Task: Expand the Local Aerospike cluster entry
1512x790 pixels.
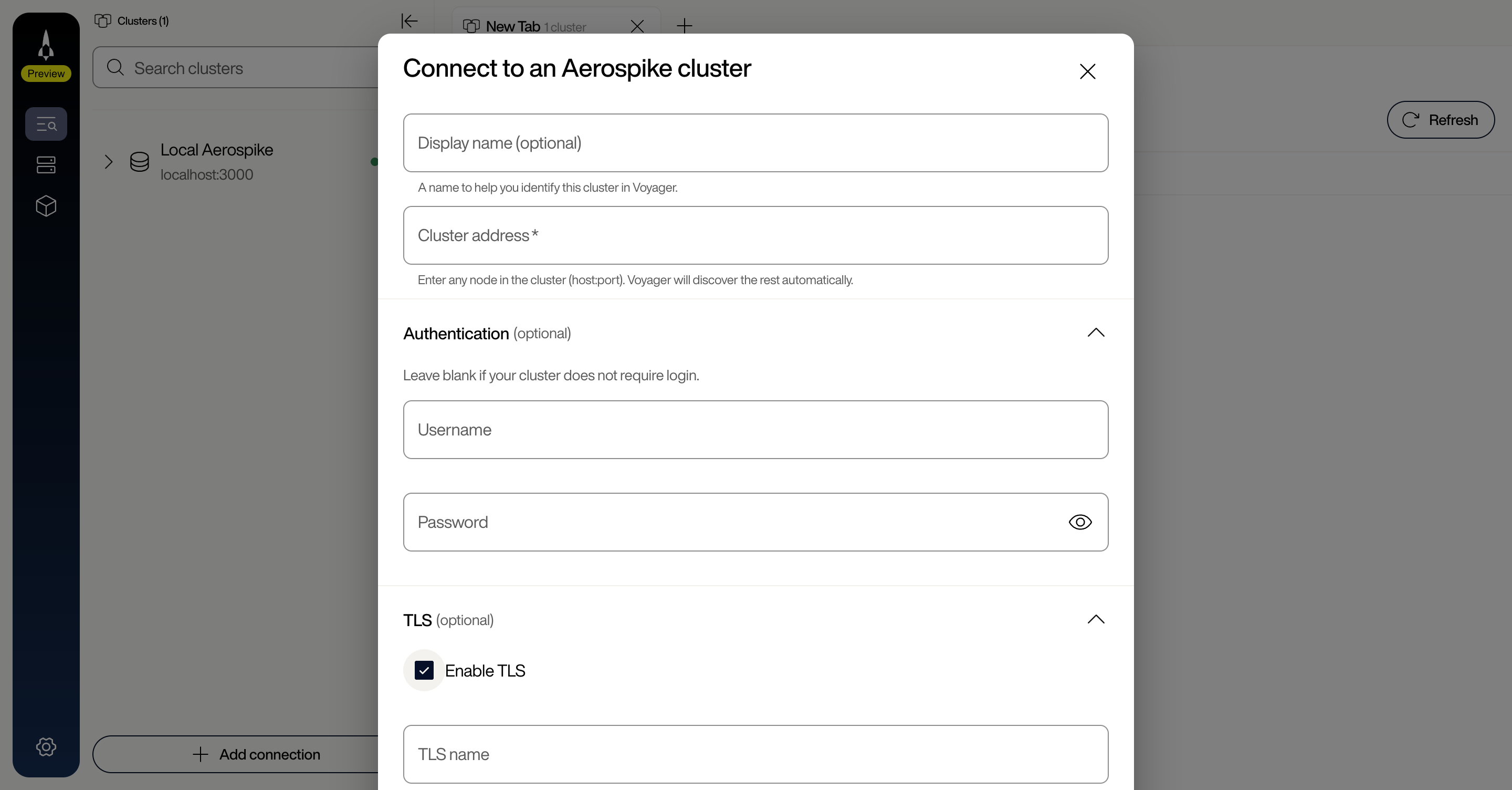Action: point(108,162)
